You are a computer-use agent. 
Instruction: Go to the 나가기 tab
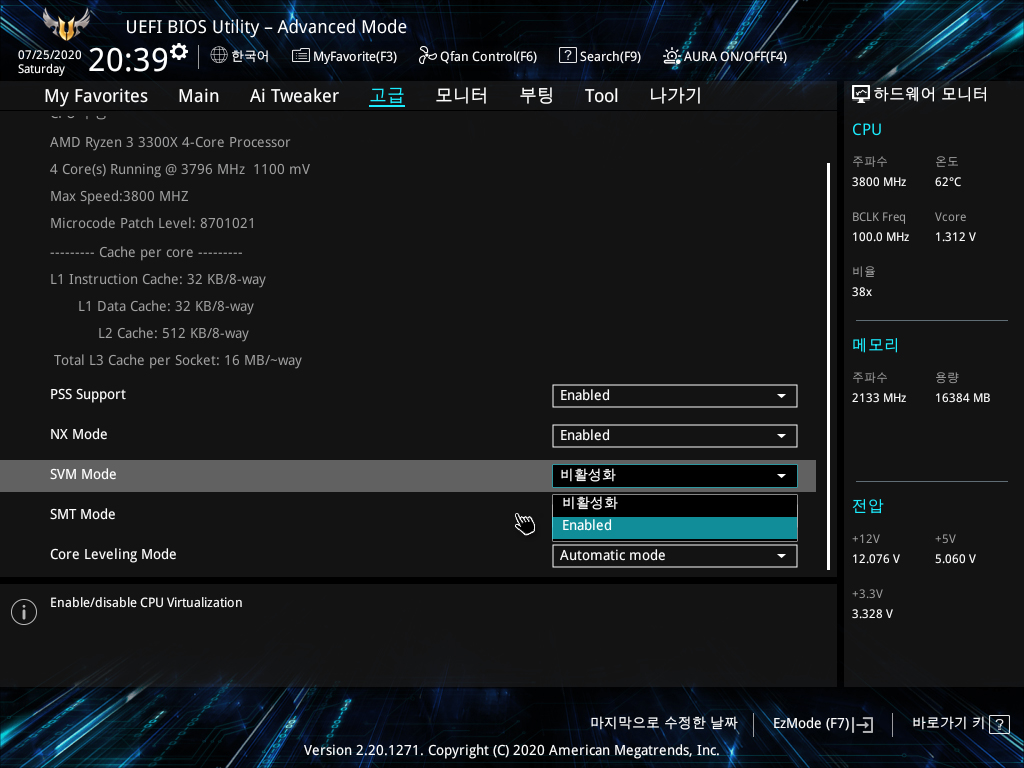(675, 96)
